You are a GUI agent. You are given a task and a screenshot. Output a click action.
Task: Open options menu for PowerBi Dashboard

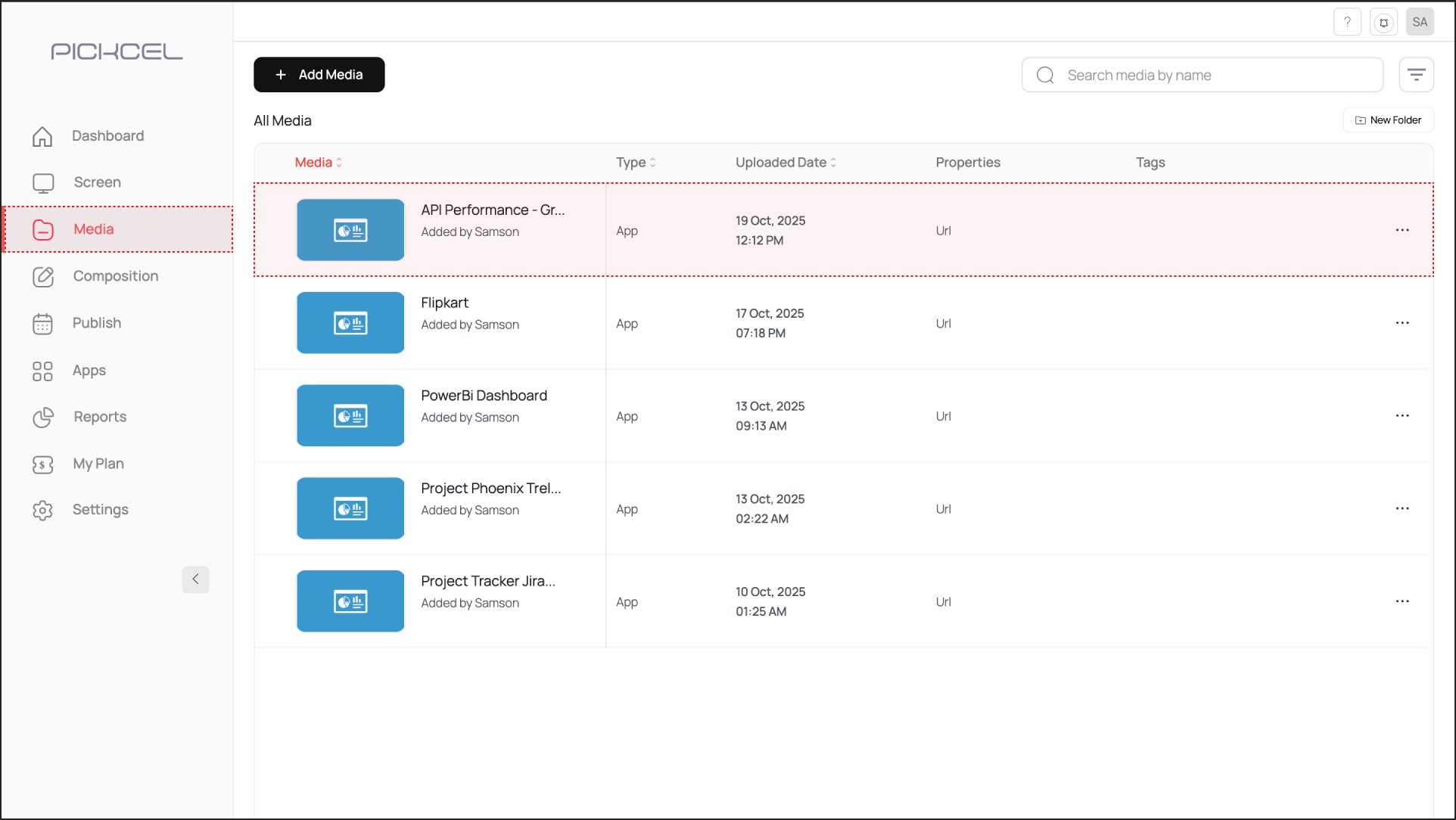click(1402, 416)
